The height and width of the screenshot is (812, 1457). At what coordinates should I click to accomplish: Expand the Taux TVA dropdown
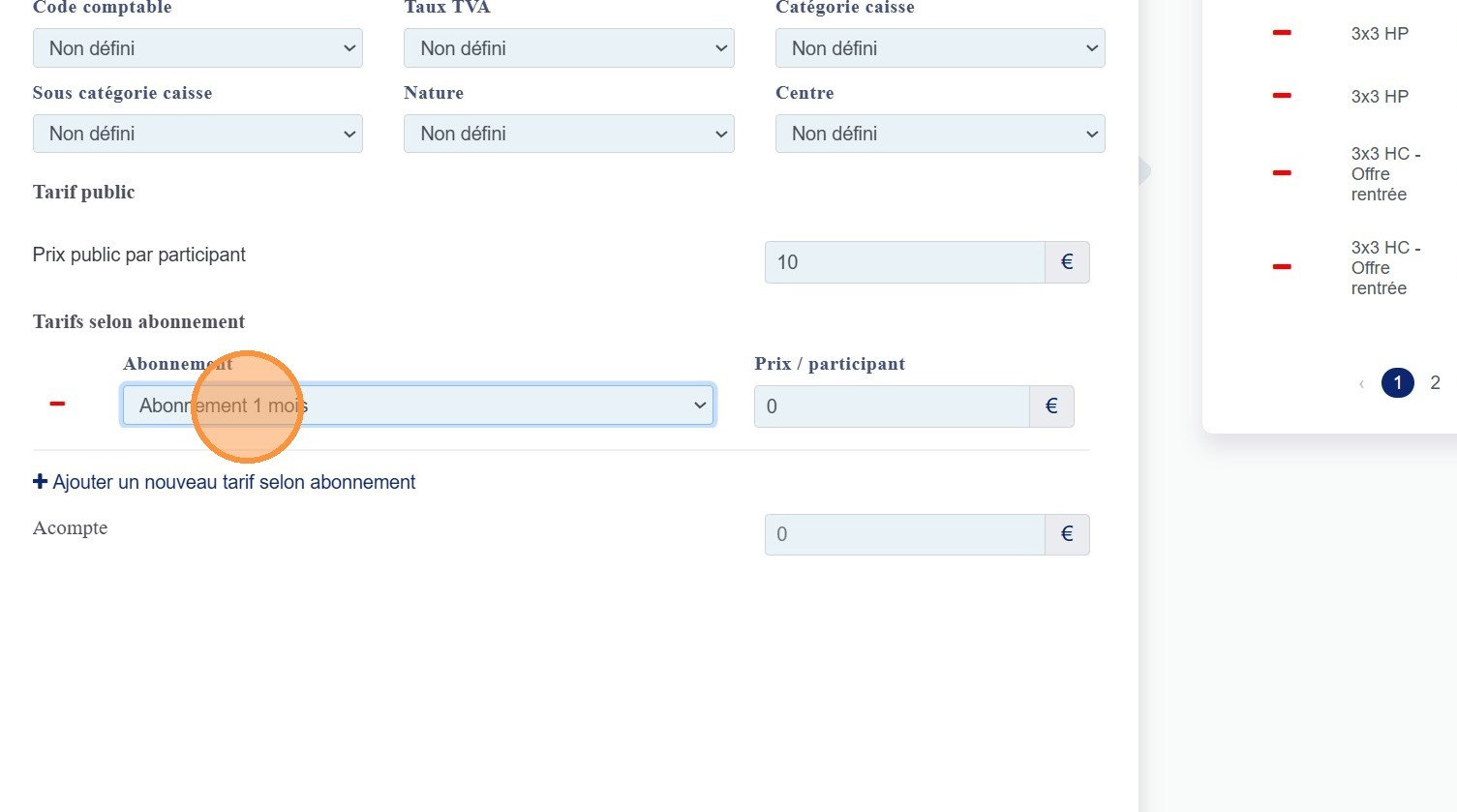[568, 48]
